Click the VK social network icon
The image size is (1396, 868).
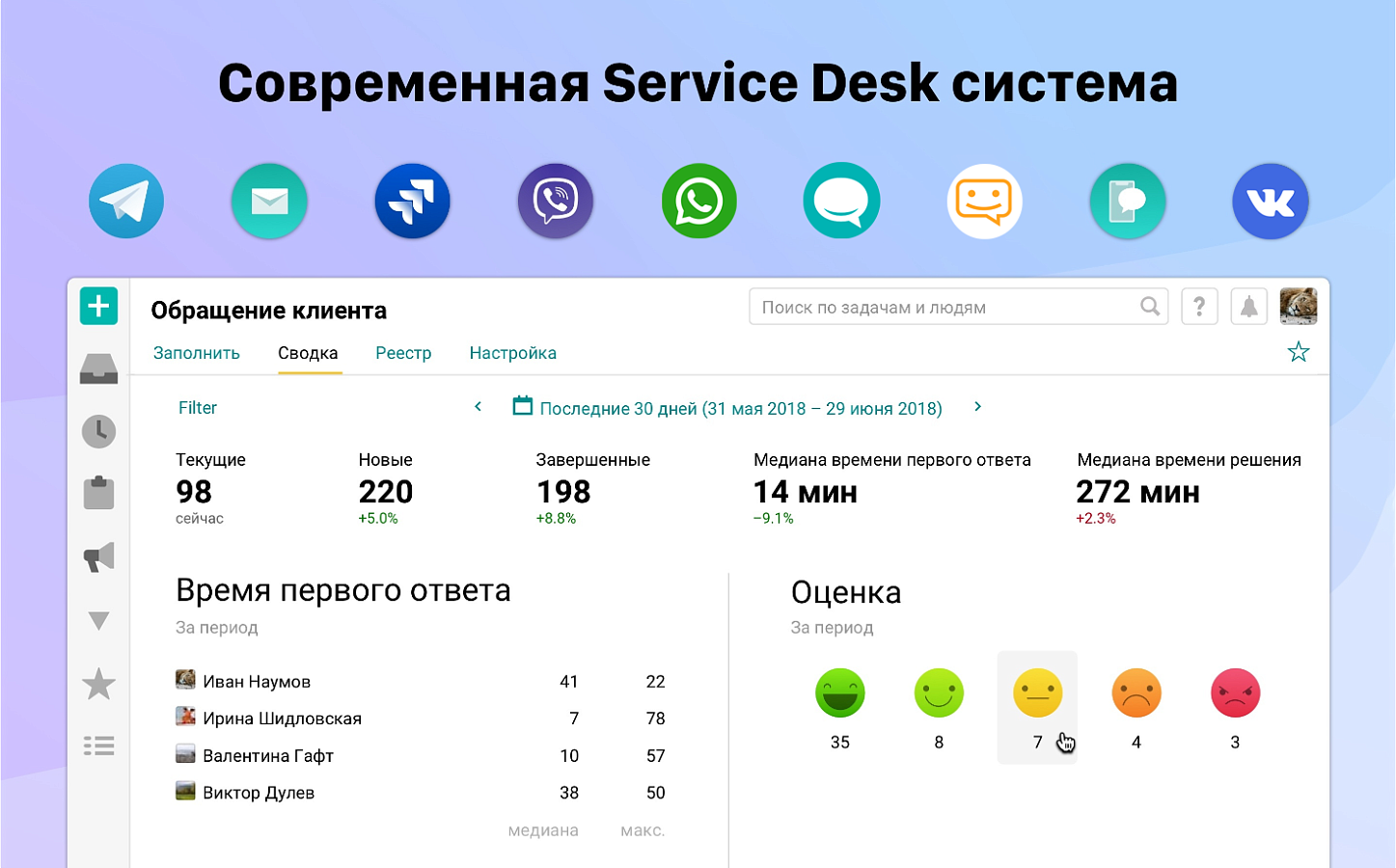(1271, 202)
